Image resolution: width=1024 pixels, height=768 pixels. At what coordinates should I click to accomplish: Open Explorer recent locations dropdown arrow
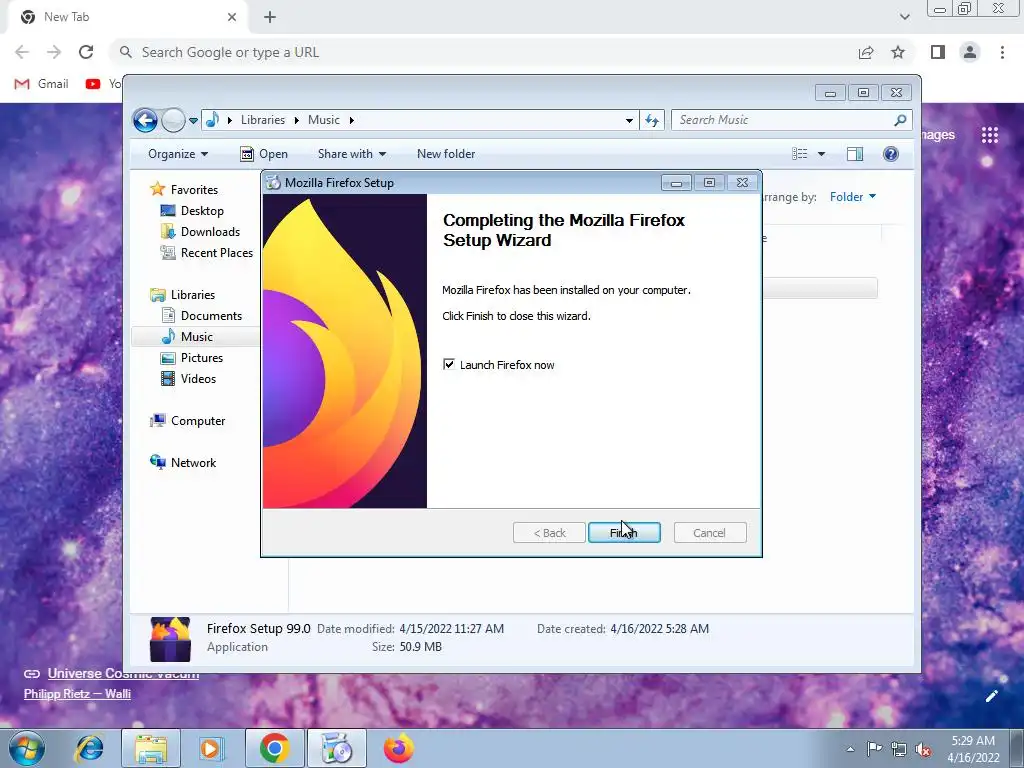[193, 120]
